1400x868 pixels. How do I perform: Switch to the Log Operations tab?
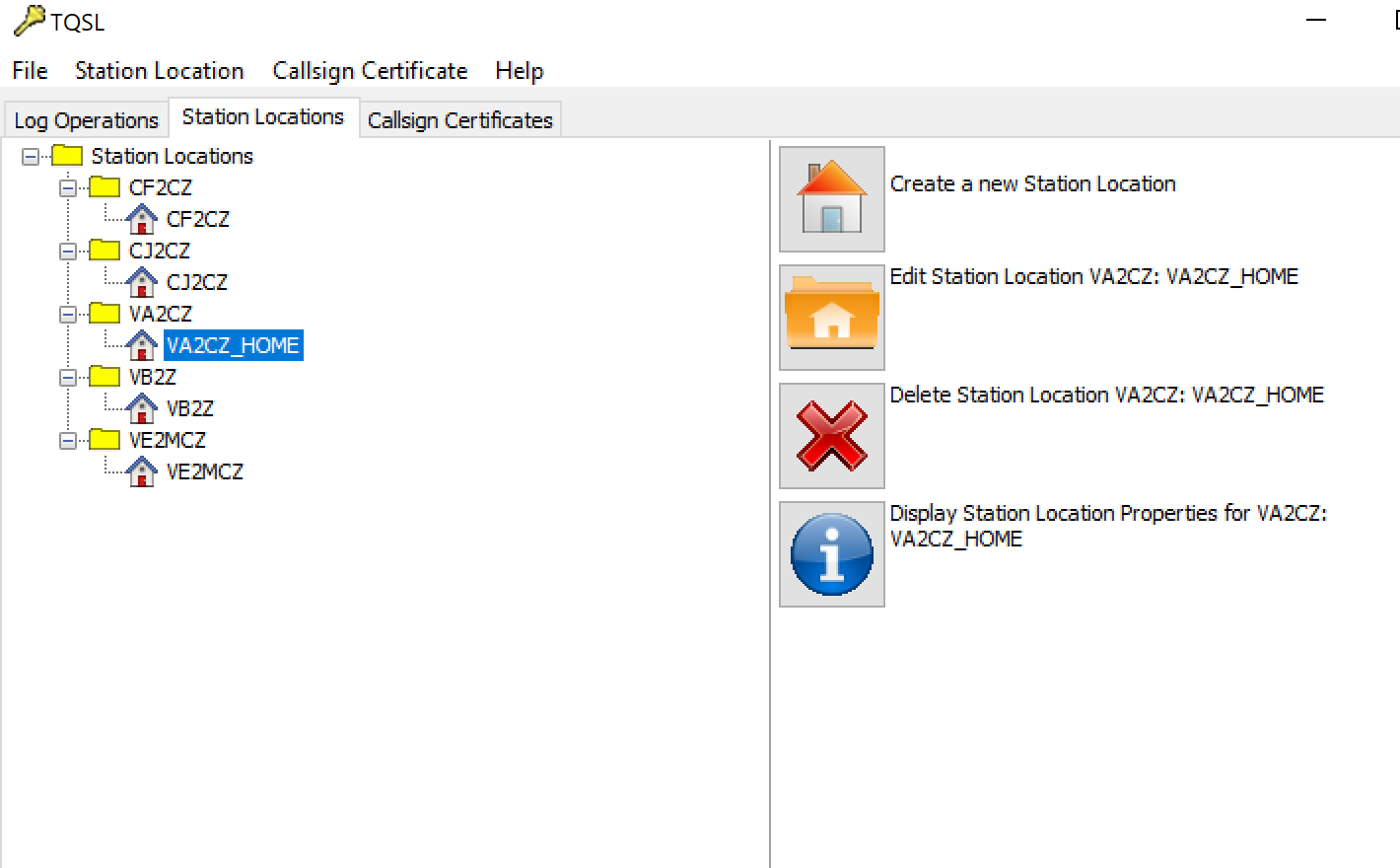pos(87,120)
